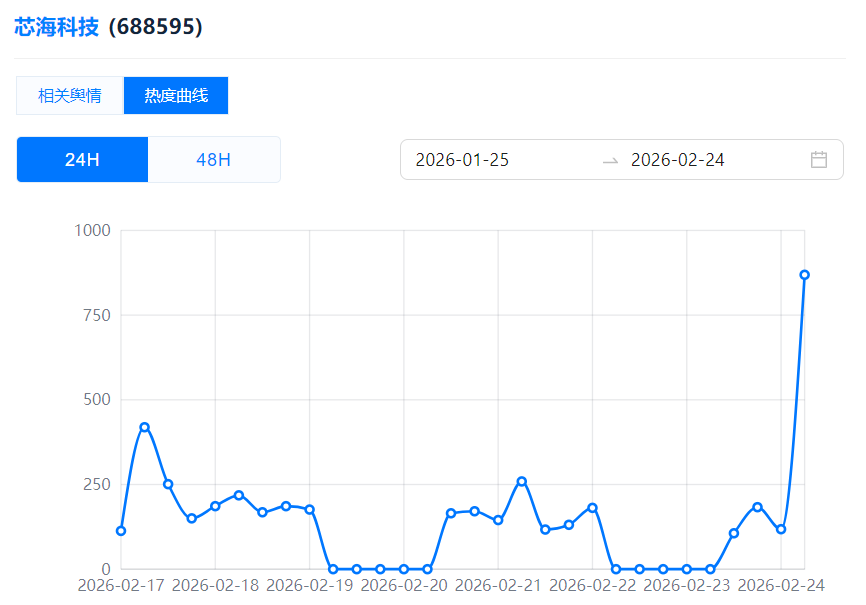
Task: Select the peak point near 420 after 2026-02-17
Action: point(144,427)
